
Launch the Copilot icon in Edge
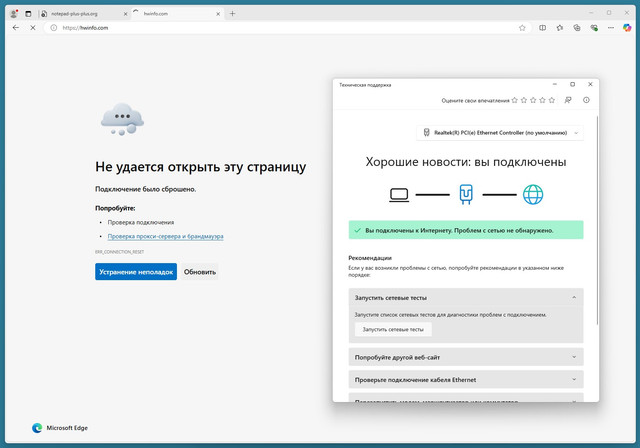(x=627, y=28)
